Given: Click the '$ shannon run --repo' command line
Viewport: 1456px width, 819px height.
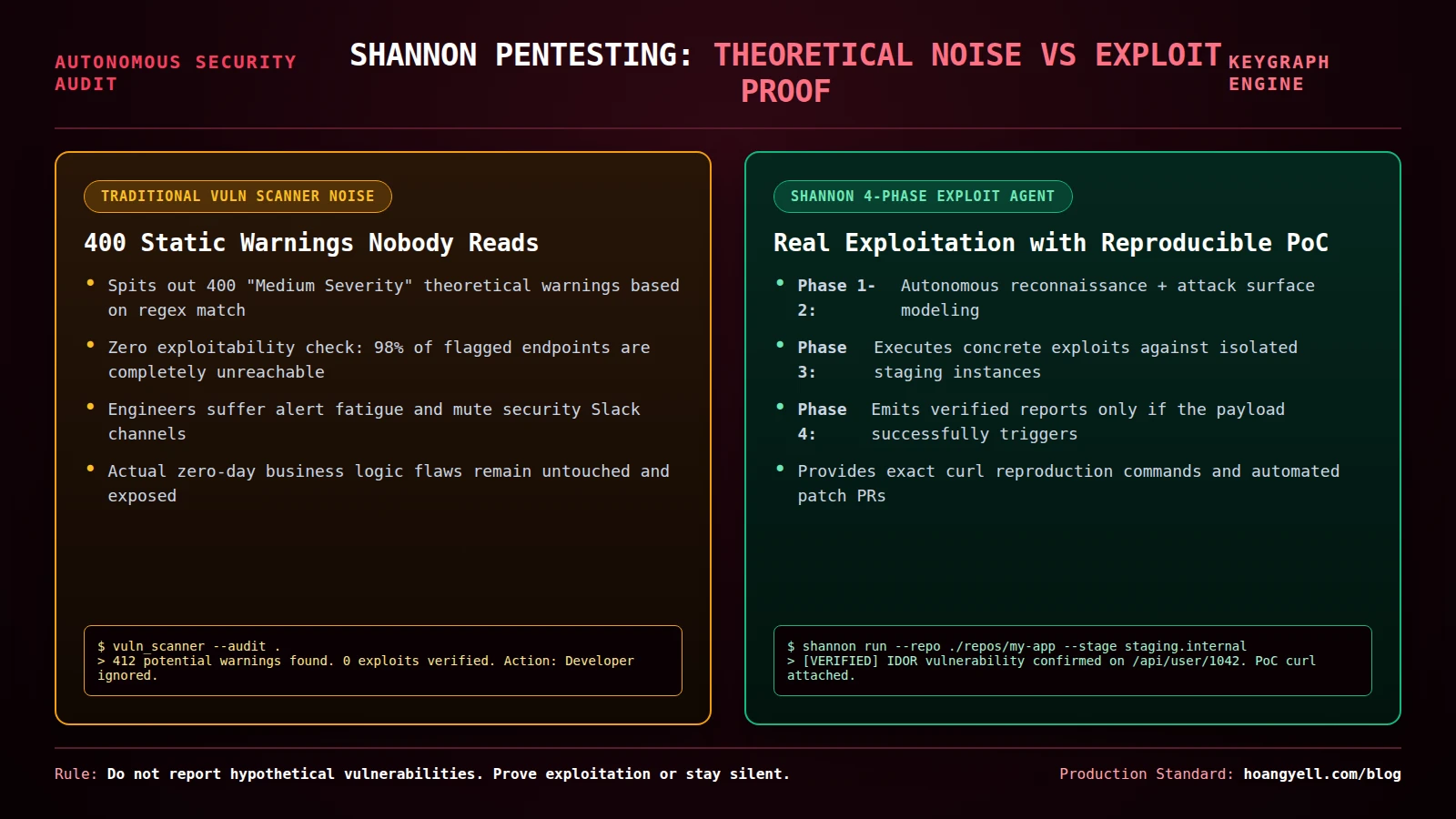Looking at the screenshot, I should pyautogui.click(x=1016, y=646).
